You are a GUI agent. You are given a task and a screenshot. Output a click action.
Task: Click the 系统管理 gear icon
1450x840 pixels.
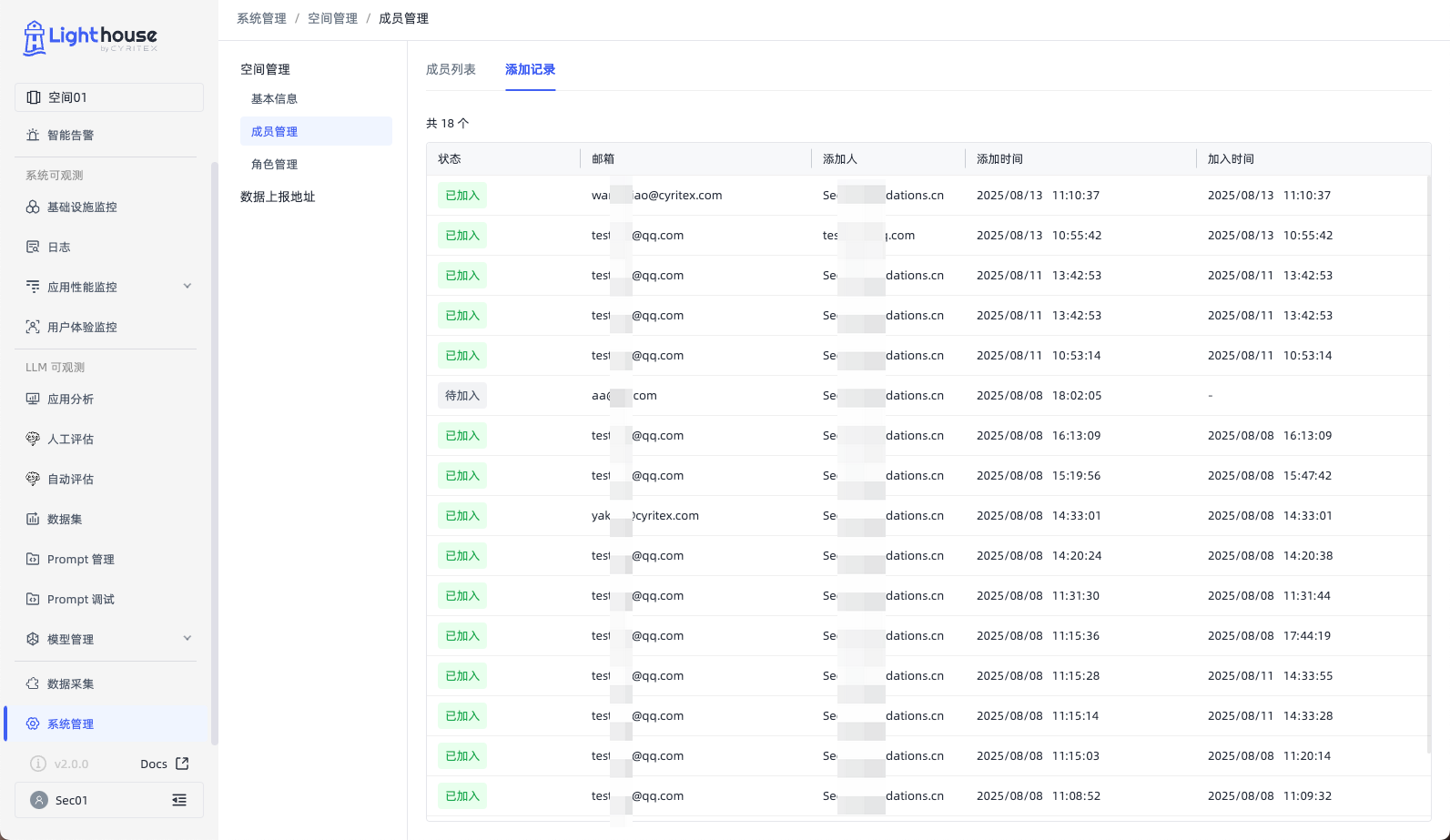click(x=33, y=724)
